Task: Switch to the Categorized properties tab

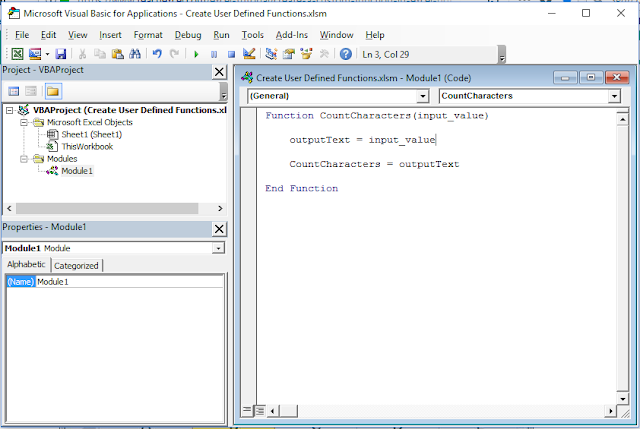Action: (x=76, y=266)
